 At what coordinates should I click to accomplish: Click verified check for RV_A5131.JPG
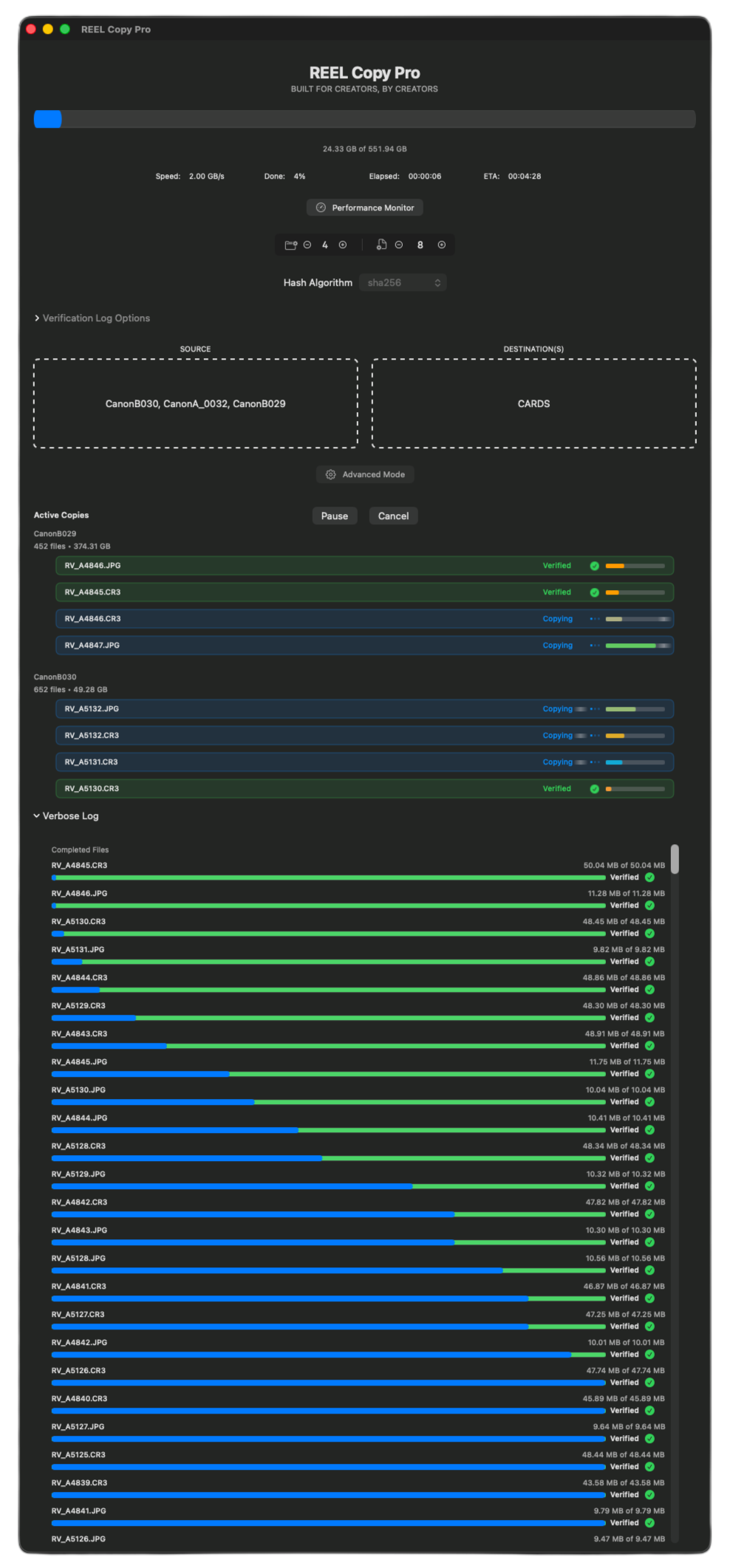point(650,962)
